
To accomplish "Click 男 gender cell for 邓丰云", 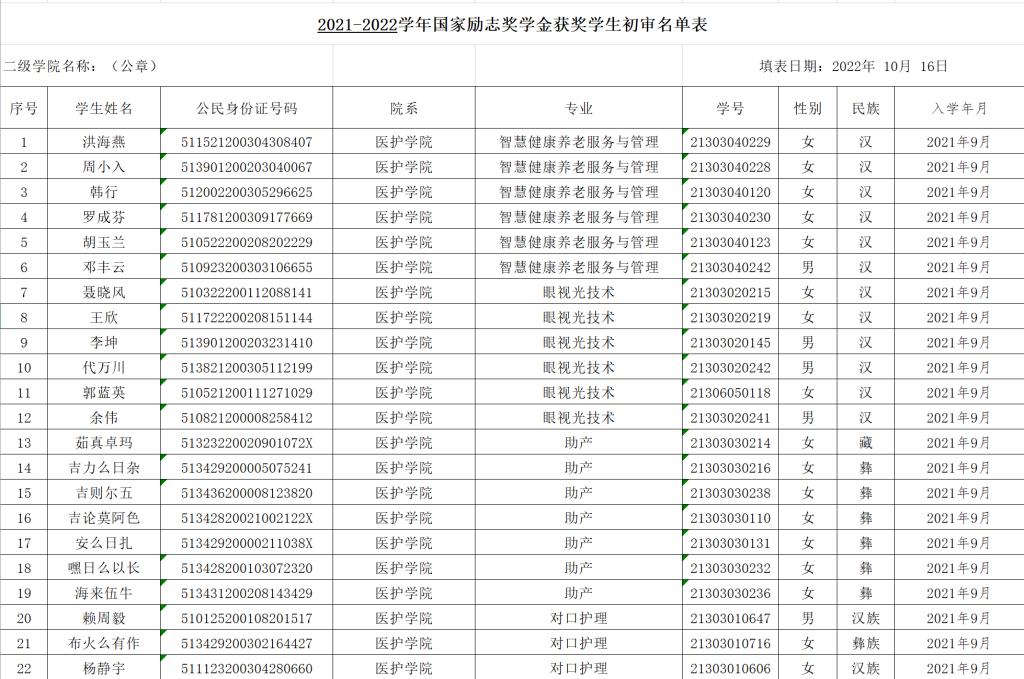I will (x=808, y=267).
